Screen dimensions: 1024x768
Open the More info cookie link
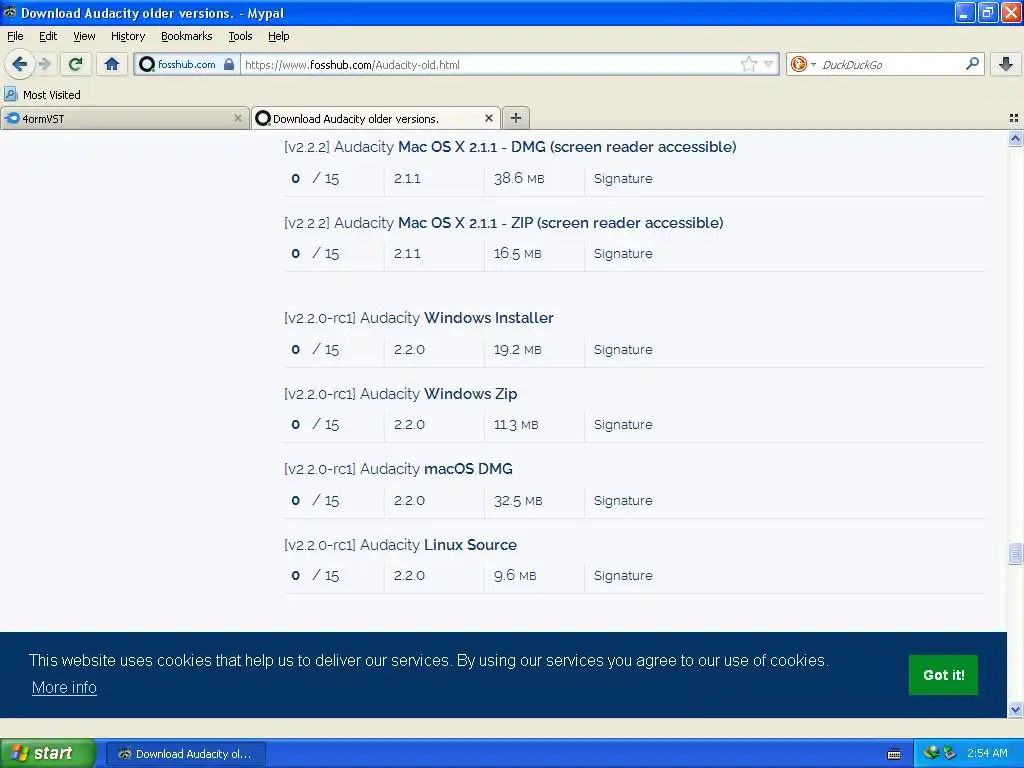click(x=64, y=688)
